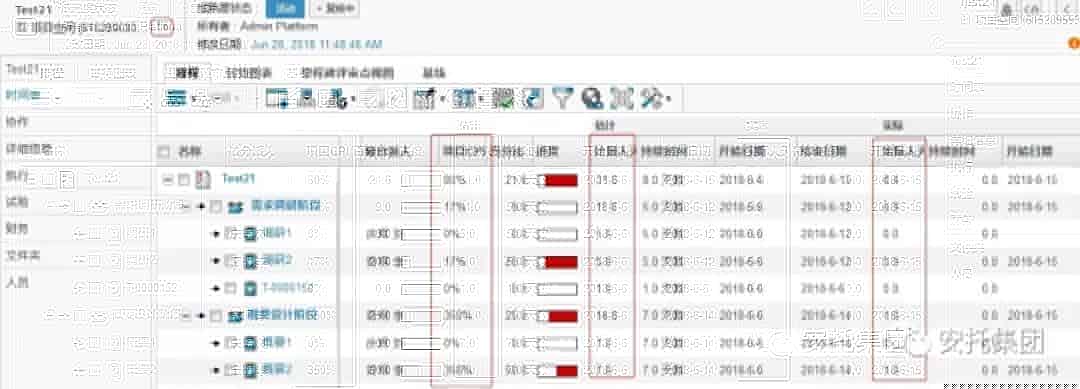Open 人员 in the left sidebar
The image size is (1080, 389).
coord(17,282)
